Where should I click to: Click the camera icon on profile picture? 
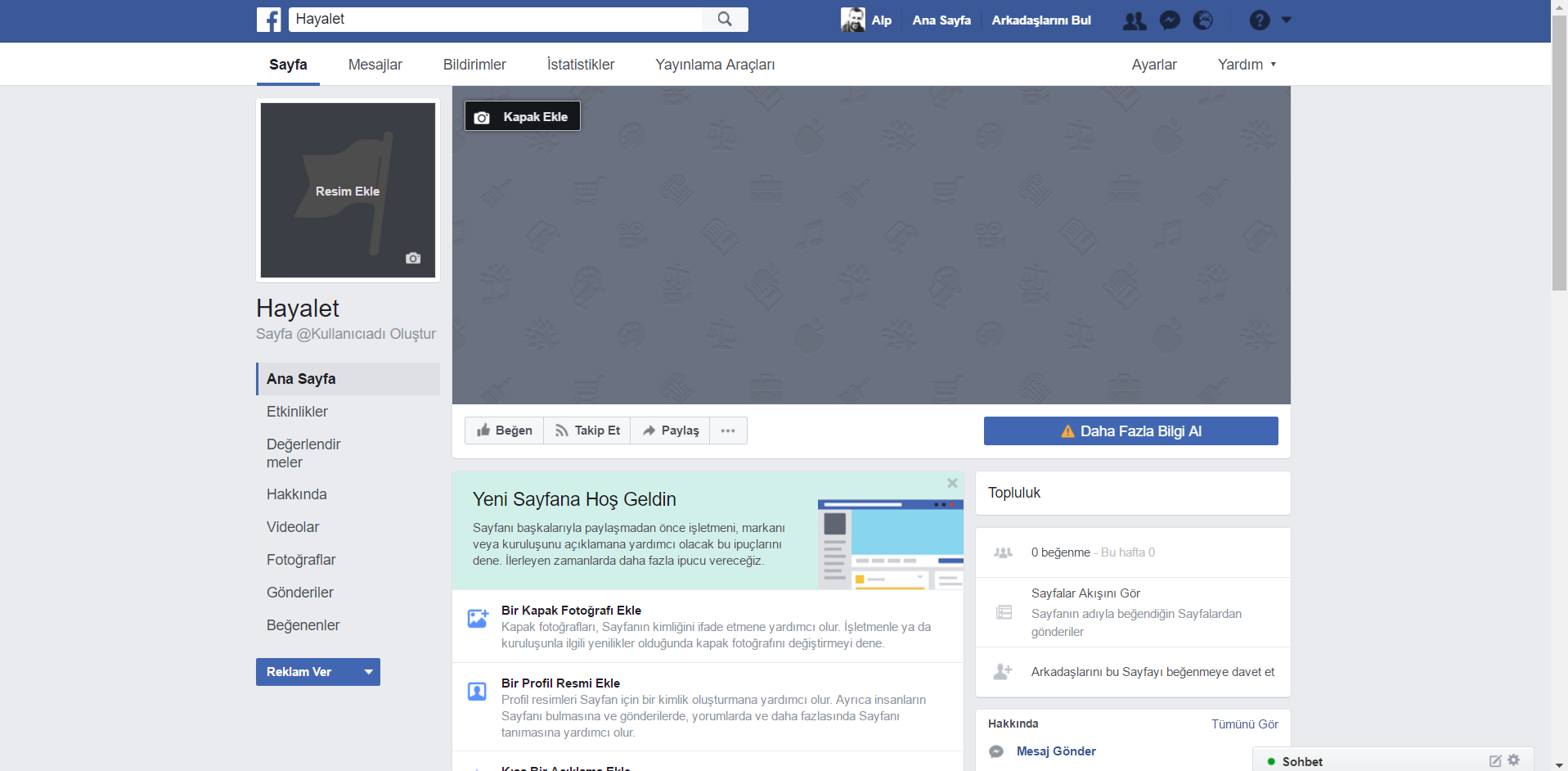413,258
